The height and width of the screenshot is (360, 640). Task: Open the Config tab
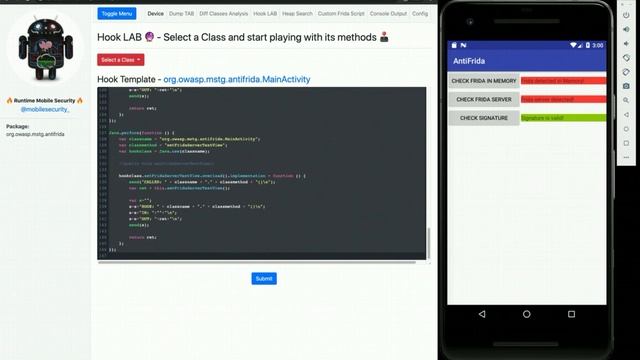(420, 13)
